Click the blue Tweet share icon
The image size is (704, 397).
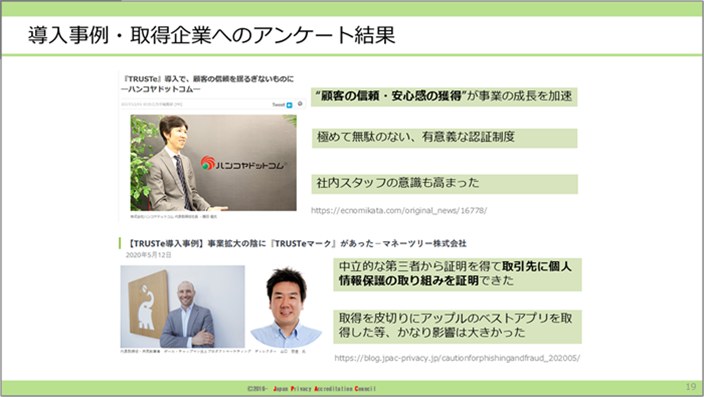pos(289,105)
